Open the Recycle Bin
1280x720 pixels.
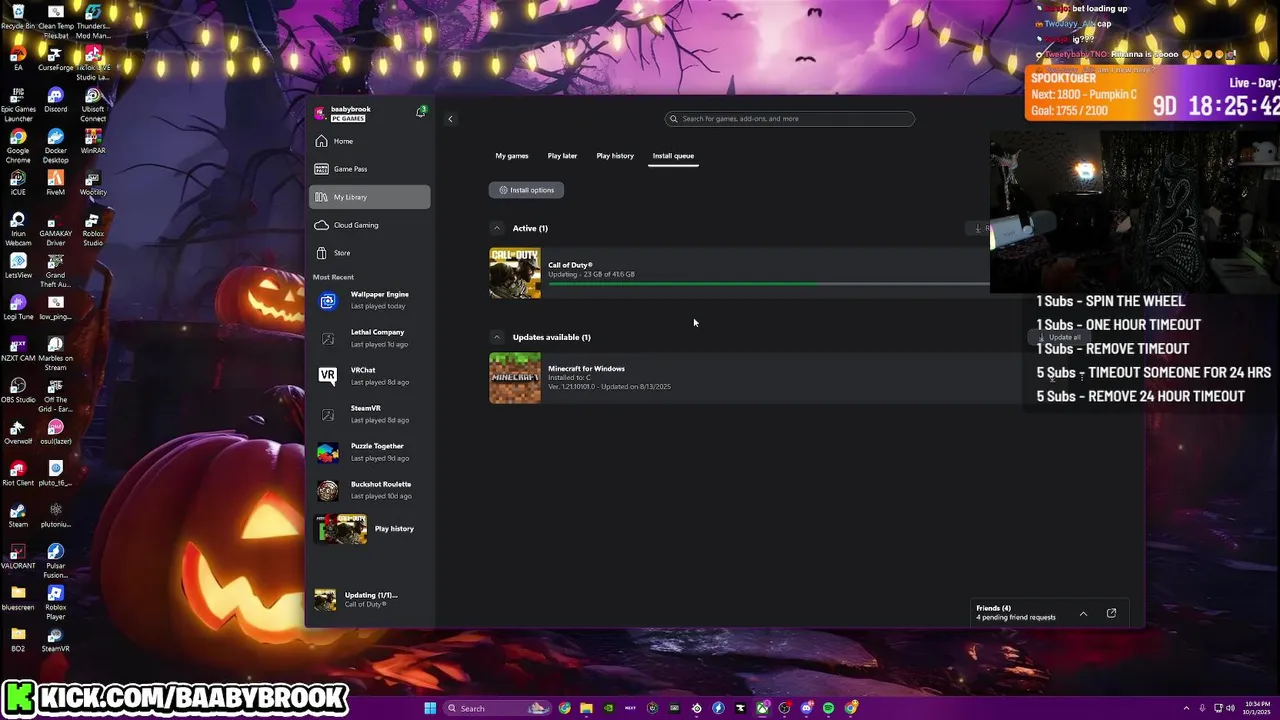pyautogui.click(x=17, y=16)
